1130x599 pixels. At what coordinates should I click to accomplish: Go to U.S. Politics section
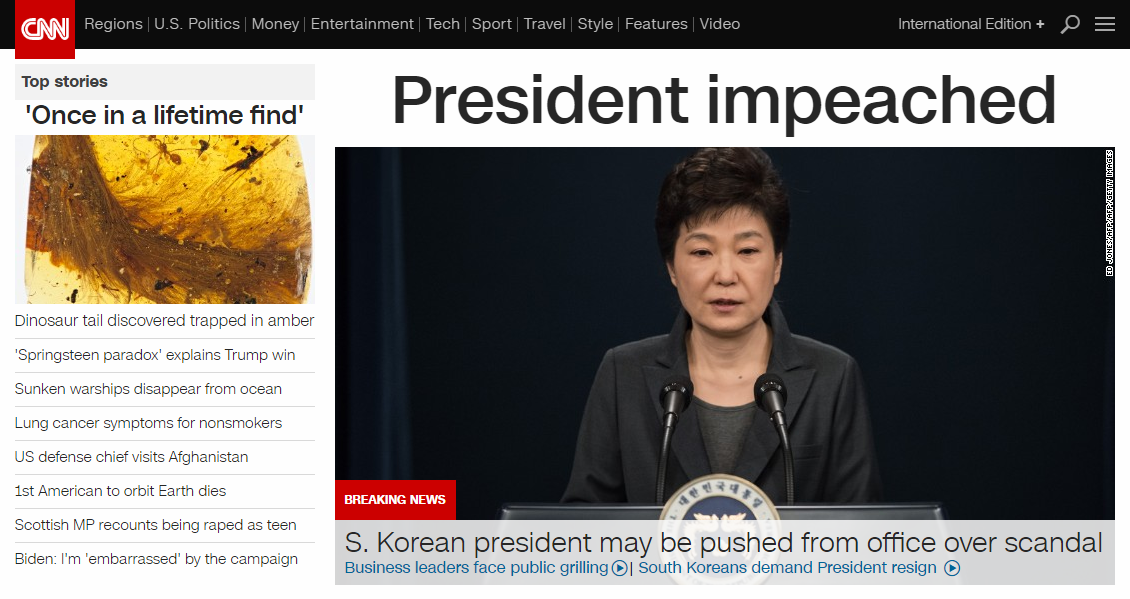197,25
